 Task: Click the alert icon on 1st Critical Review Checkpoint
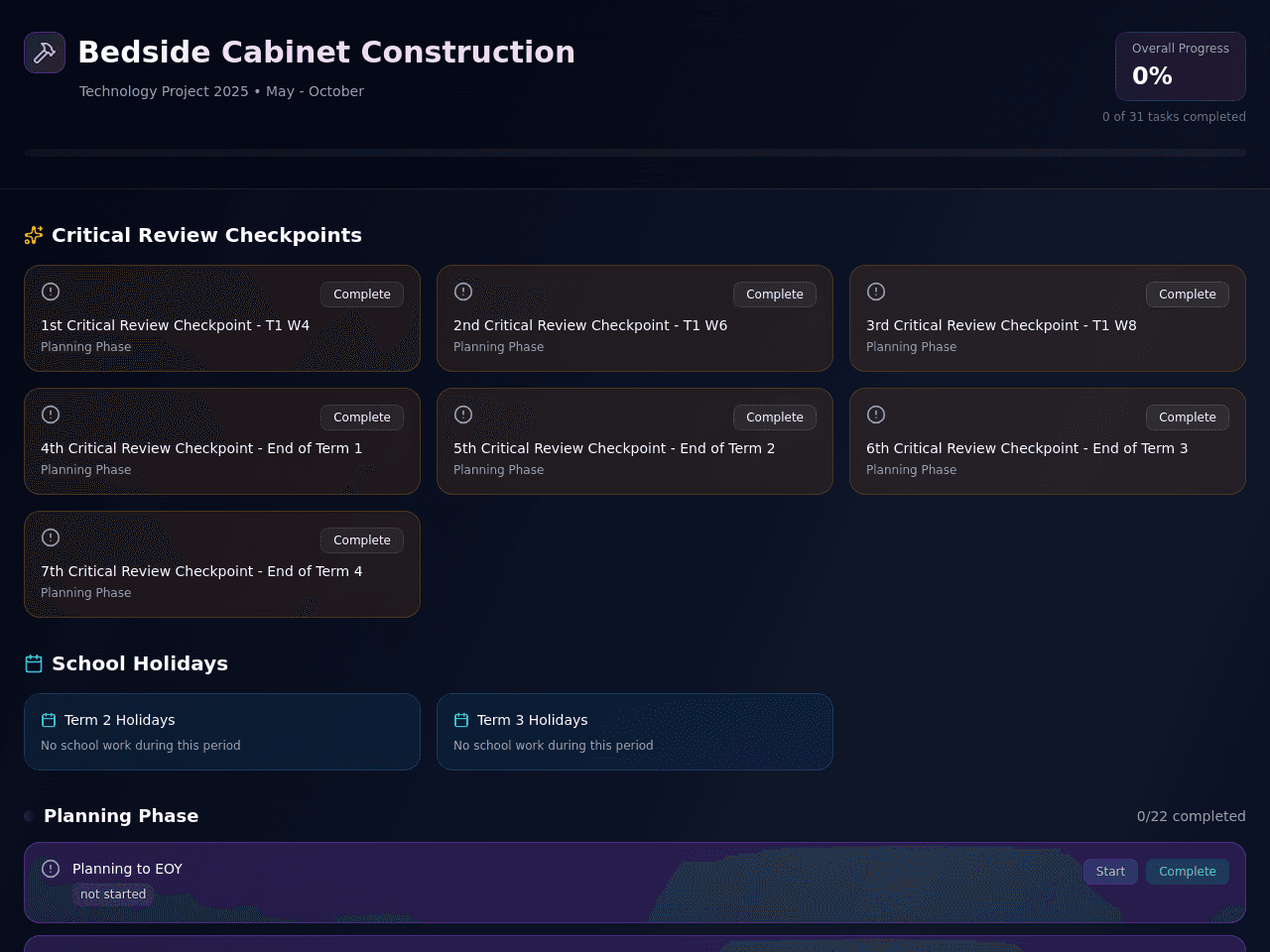pyautogui.click(x=51, y=292)
